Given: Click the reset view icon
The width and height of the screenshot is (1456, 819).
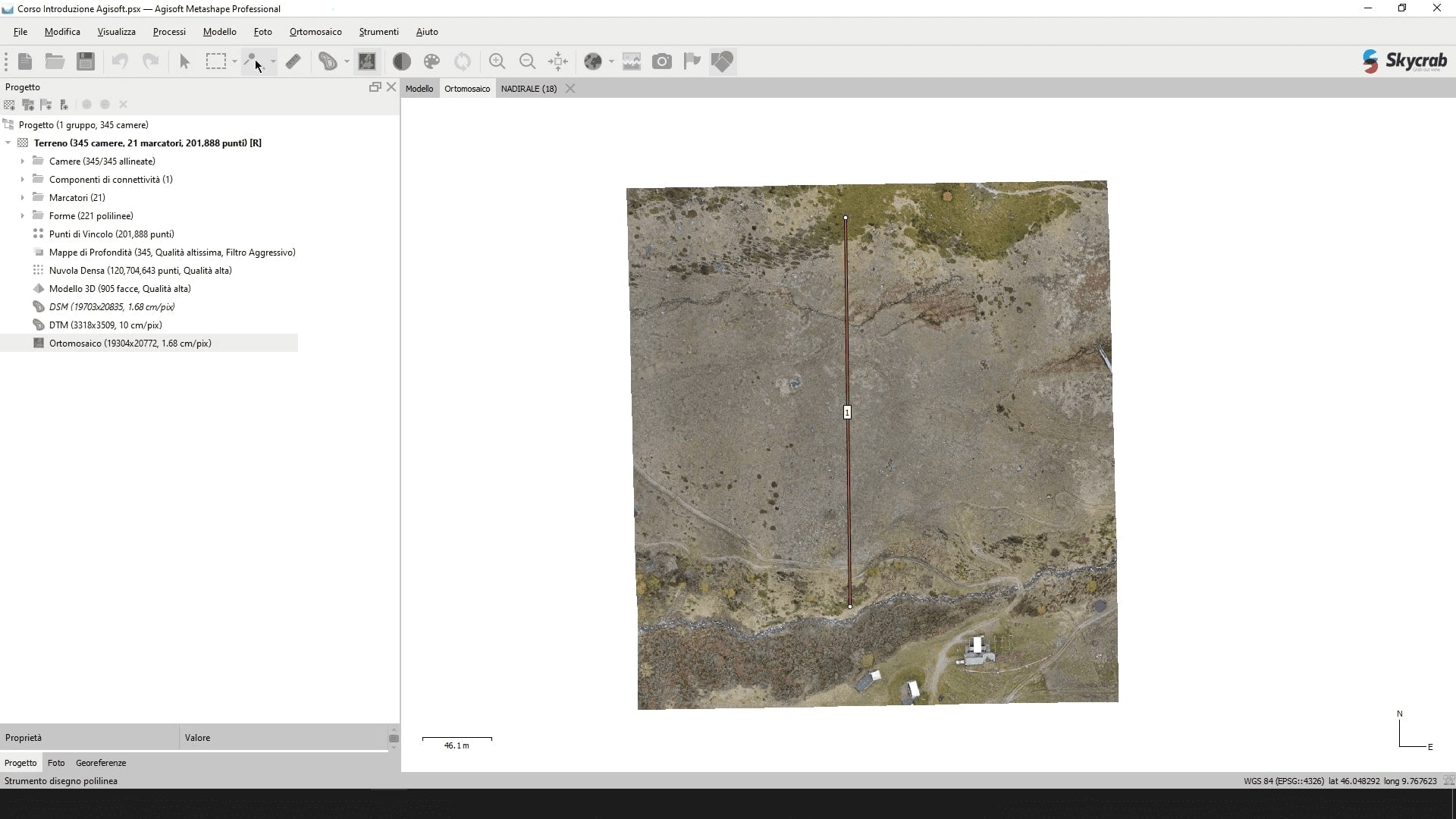Looking at the screenshot, I should point(558,61).
